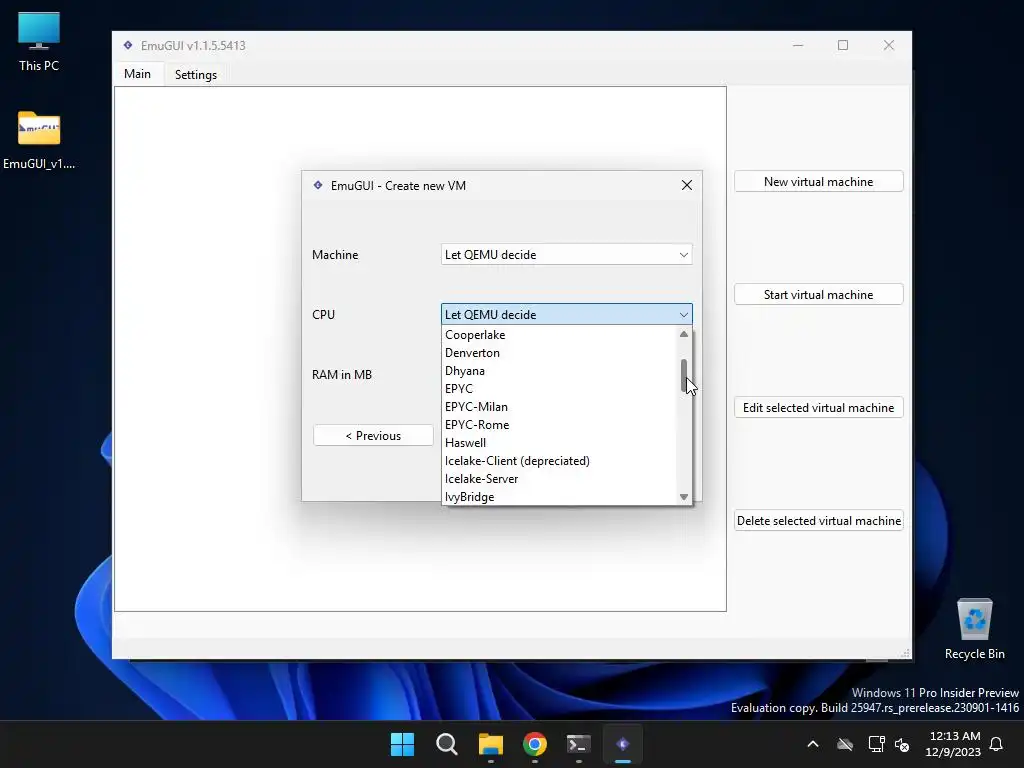The width and height of the screenshot is (1024, 768).
Task: Select EPYC-Rome CPU option
Action: pos(560,424)
